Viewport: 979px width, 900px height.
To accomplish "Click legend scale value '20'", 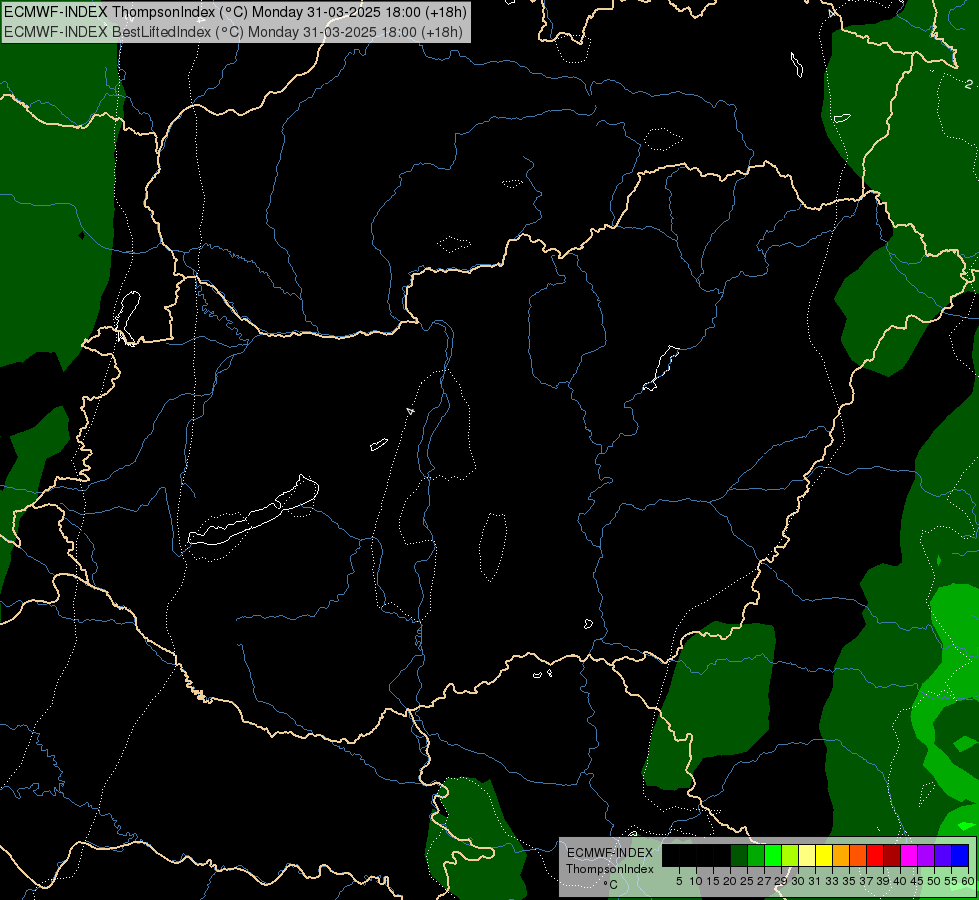I will [730, 881].
